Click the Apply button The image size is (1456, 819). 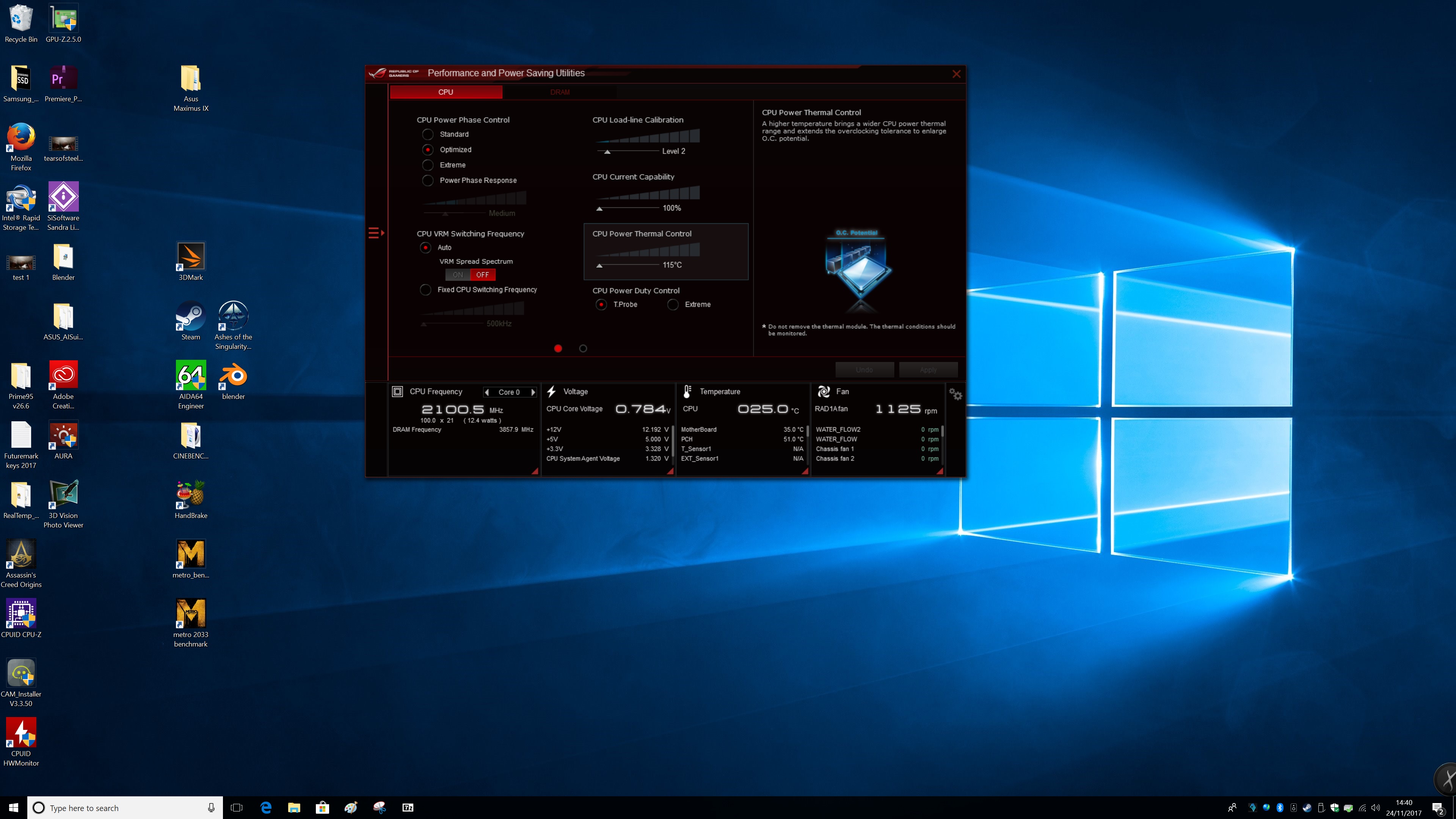(928, 370)
